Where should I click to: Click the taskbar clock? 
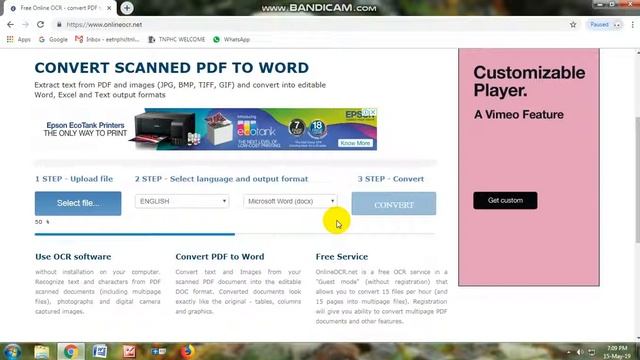click(617, 352)
